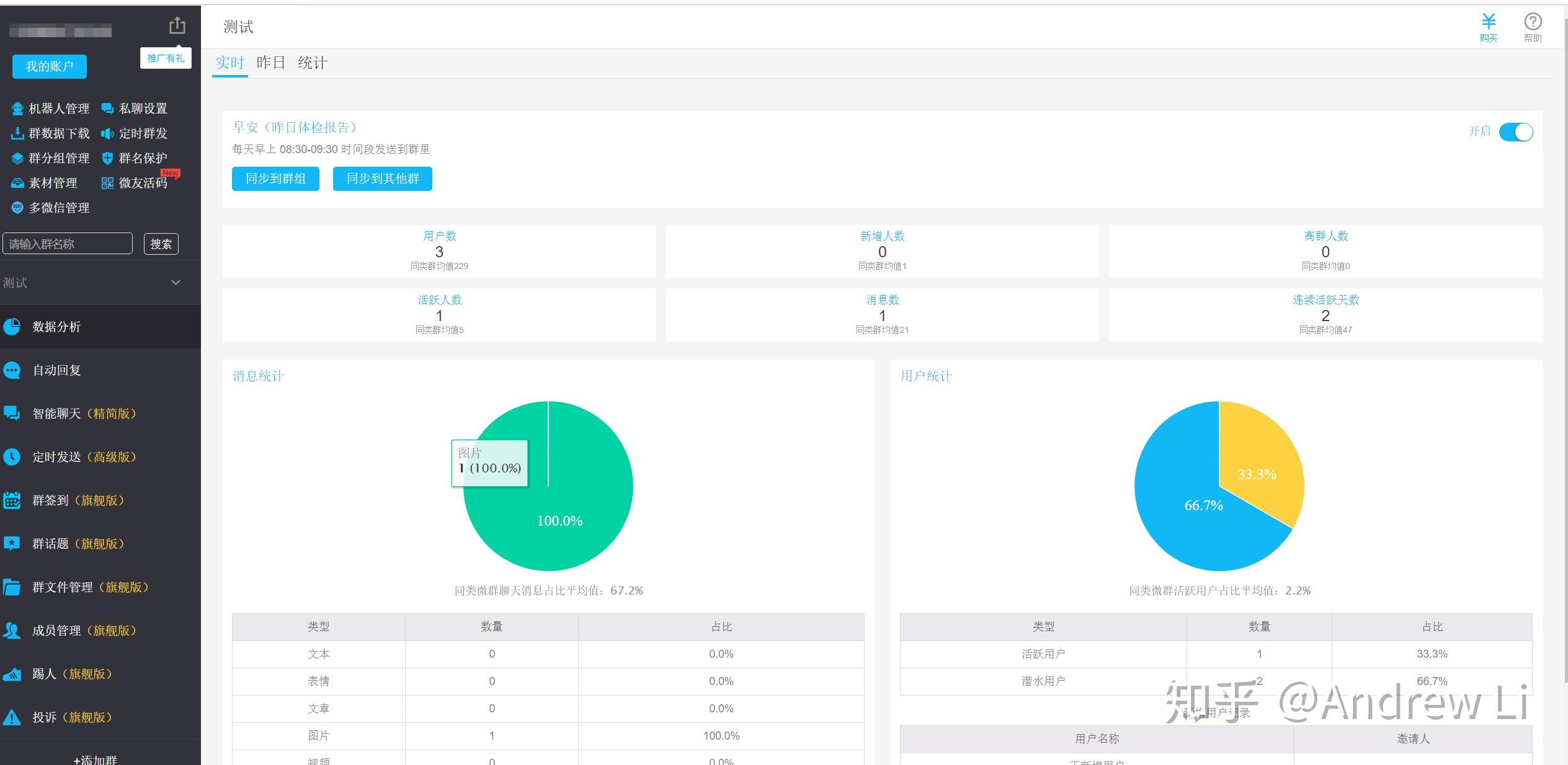Click the 消息数 statistic card

(882, 315)
